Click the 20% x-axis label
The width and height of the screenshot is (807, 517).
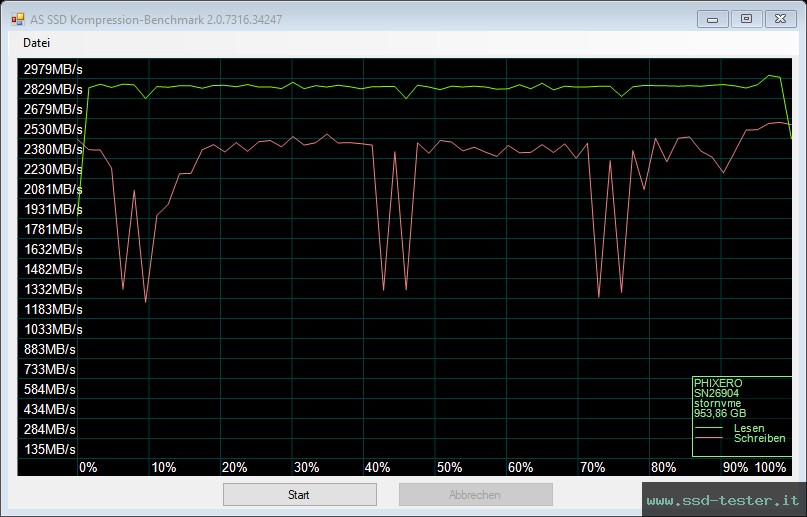click(x=235, y=467)
